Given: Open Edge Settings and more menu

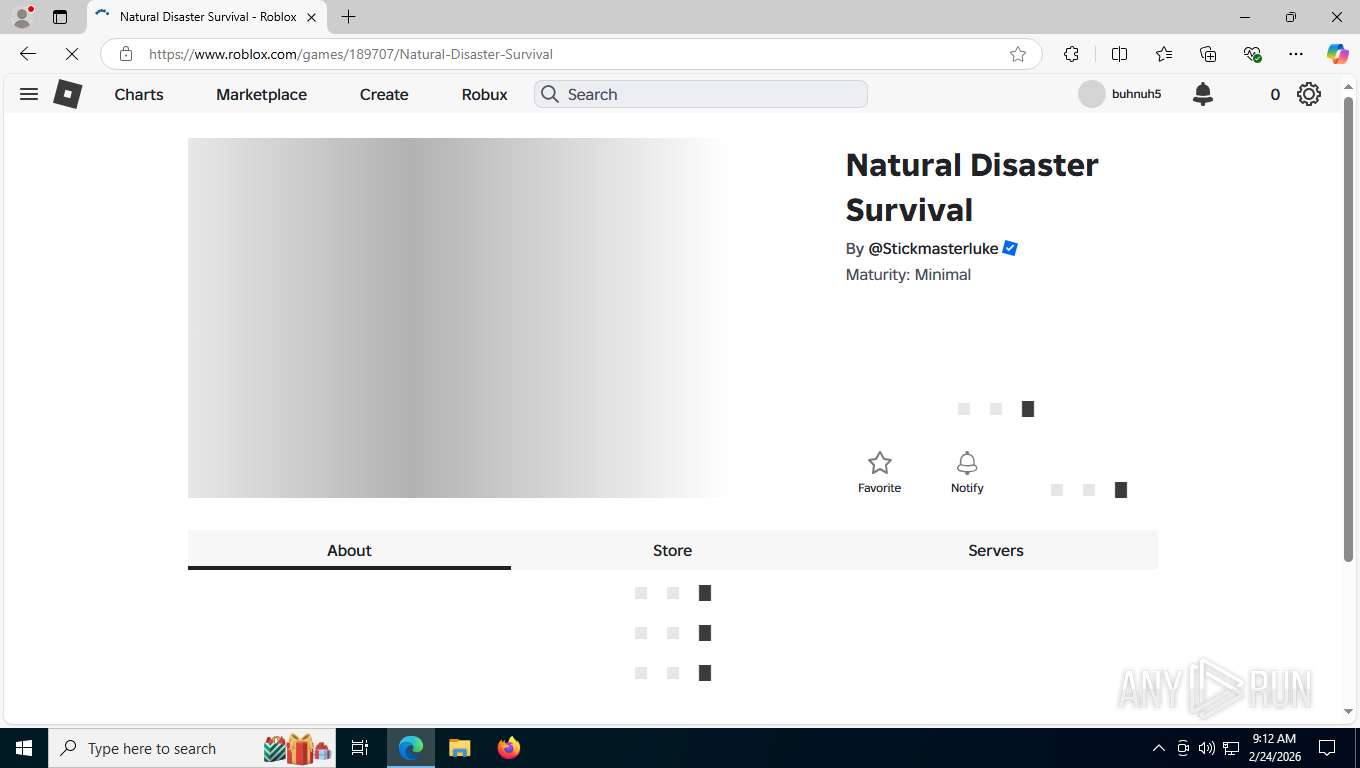Looking at the screenshot, I should (x=1296, y=54).
